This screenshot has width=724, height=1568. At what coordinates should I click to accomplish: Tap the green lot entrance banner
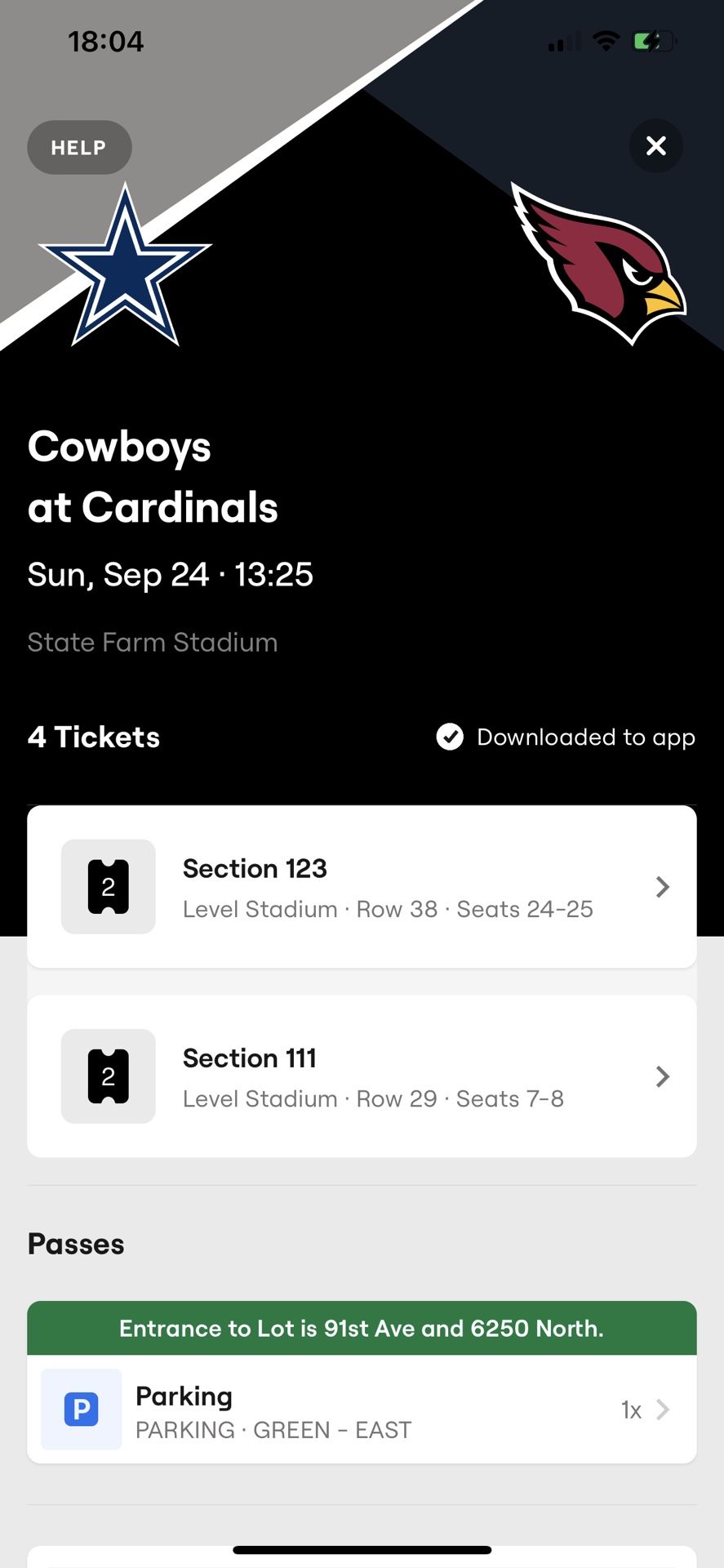pyautogui.click(x=362, y=1329)
